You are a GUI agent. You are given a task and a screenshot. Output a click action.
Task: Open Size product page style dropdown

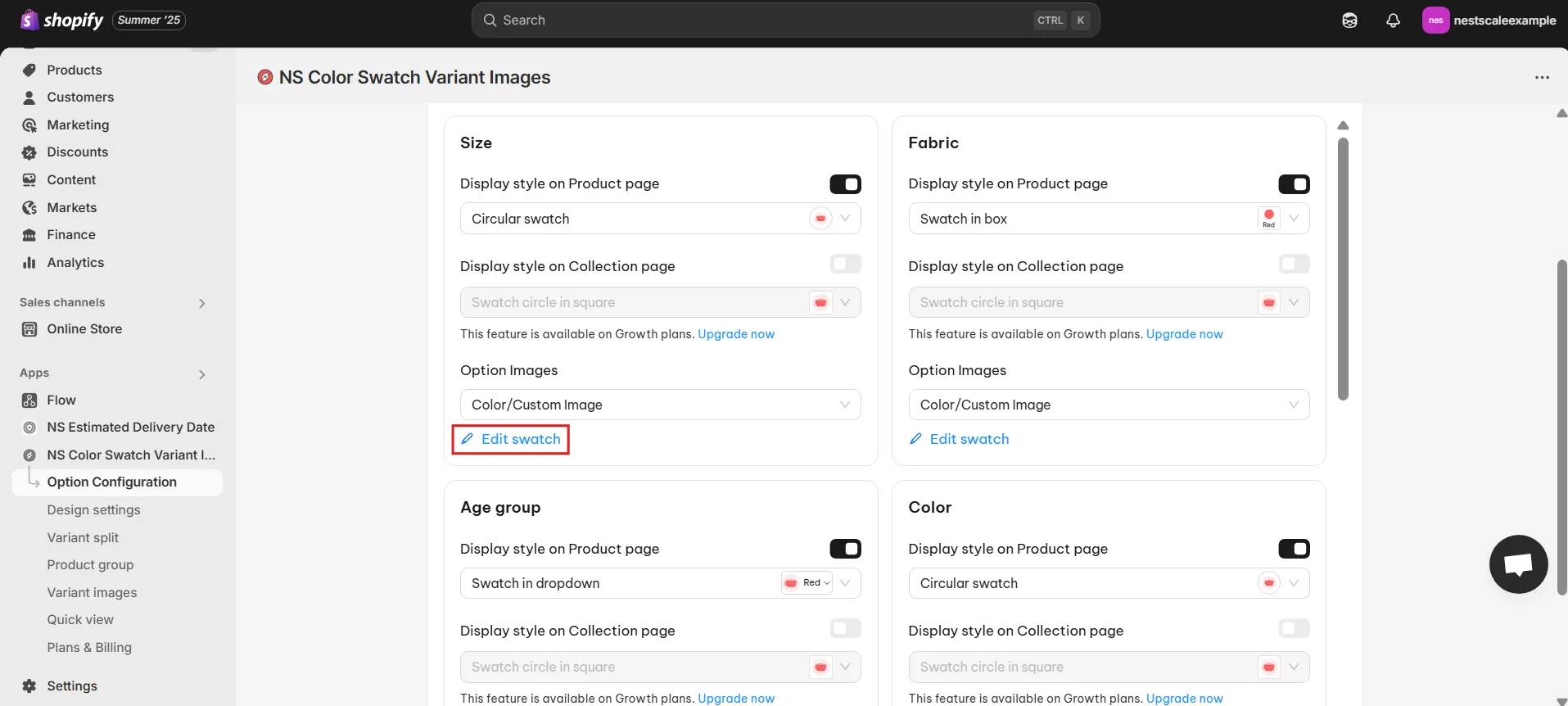pyautogui.click(x=660, y=219)
